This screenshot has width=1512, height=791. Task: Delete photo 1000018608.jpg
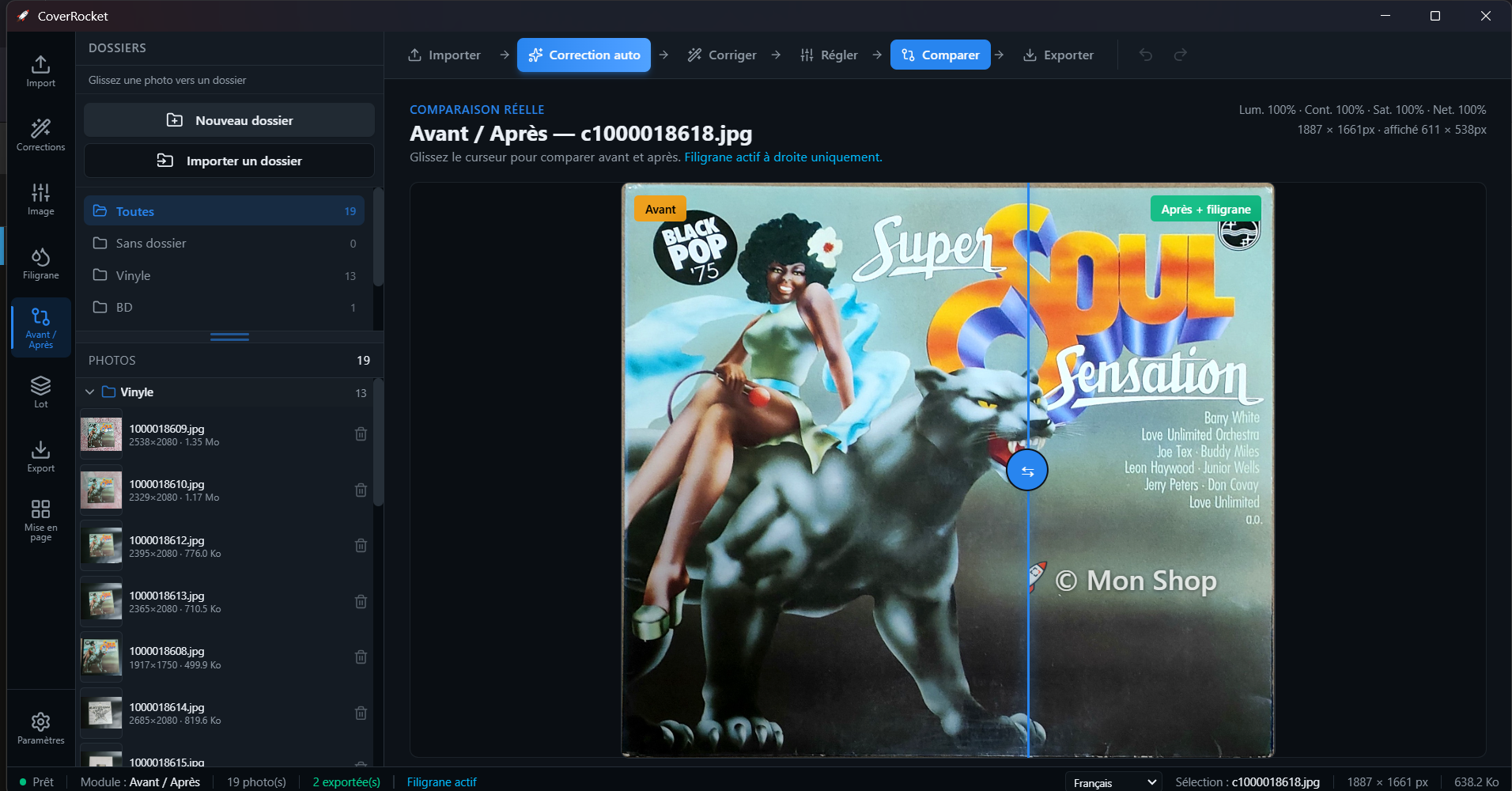361,657
